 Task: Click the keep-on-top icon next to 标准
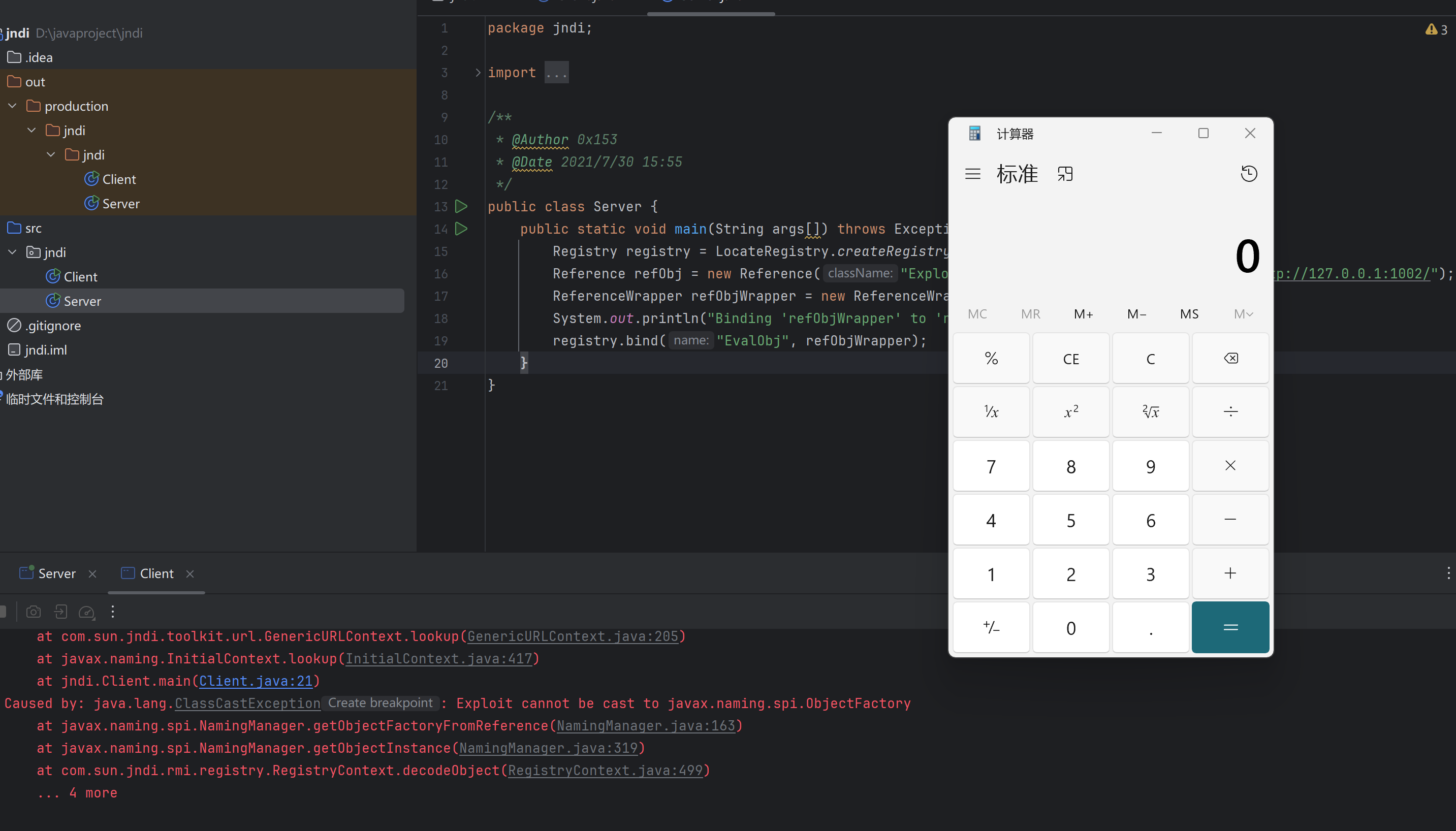1065,174
